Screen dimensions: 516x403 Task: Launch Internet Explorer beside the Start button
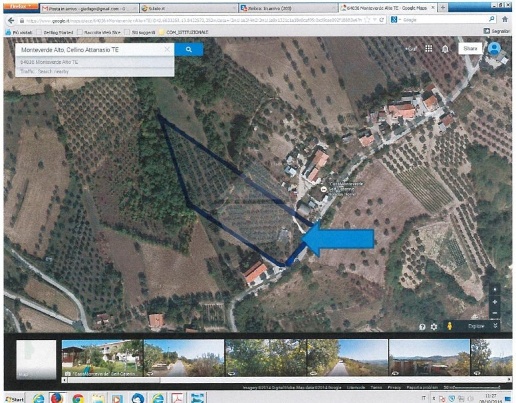click(x=38, y=398)
